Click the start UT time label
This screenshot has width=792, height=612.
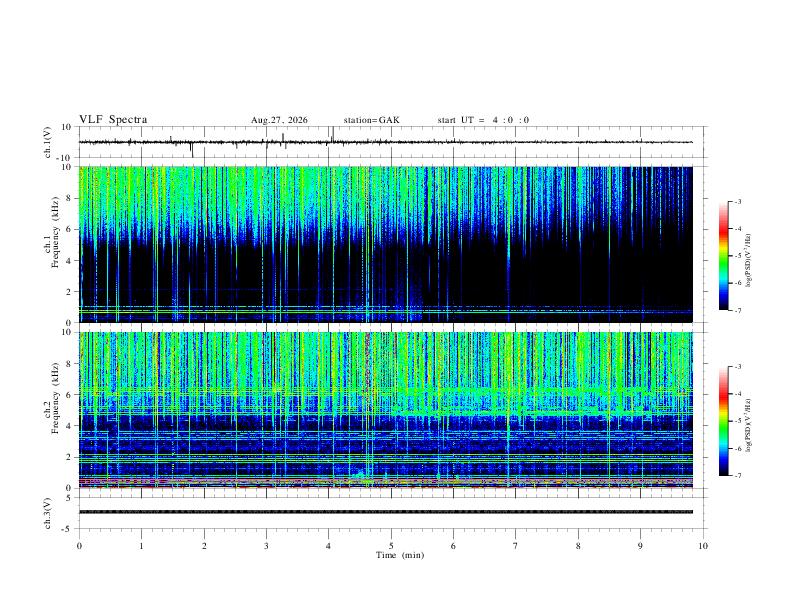483,120
